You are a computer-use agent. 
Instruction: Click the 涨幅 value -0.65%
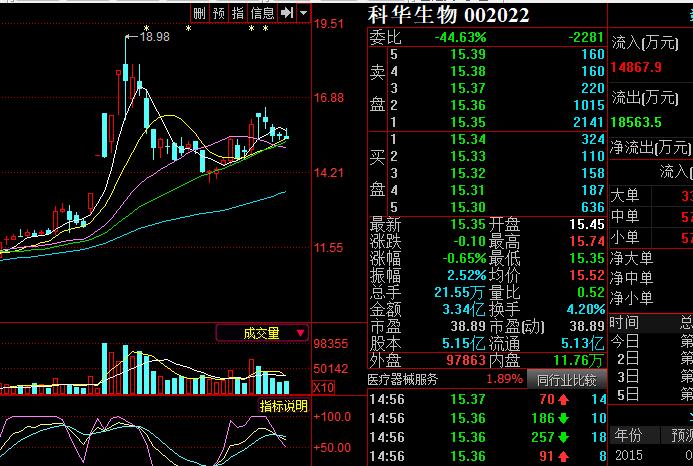pyautogui.click(x=464, y=258)
